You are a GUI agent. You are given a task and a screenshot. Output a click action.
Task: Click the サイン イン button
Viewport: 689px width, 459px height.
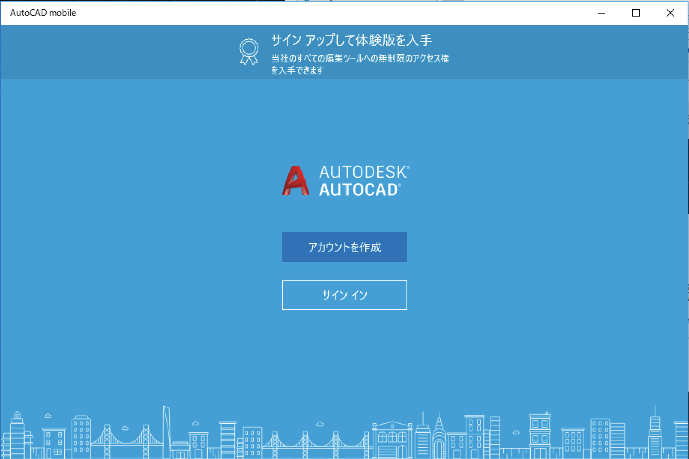pos(344,295)
